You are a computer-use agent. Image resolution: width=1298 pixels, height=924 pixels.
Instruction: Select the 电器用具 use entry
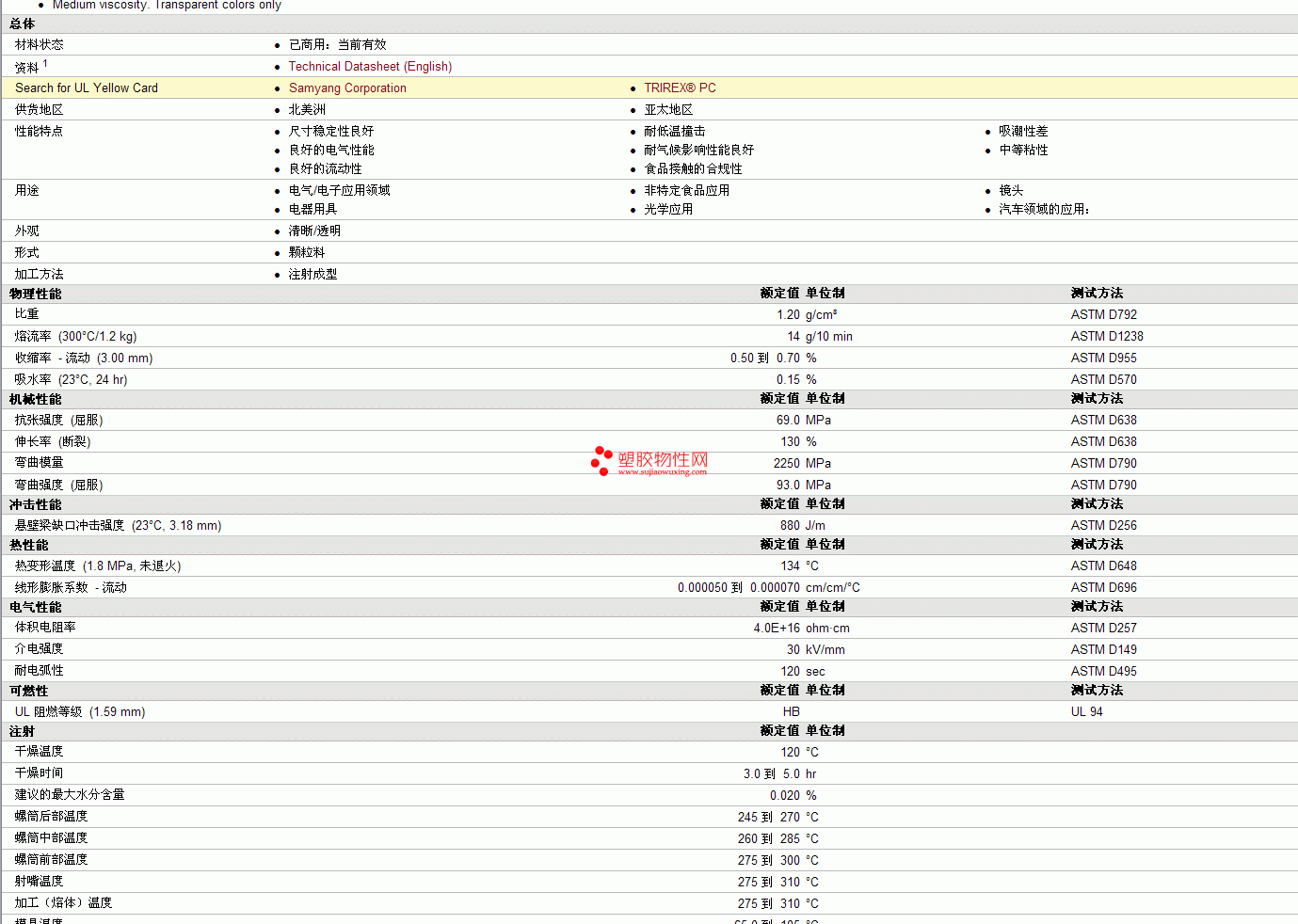coord(313,210)
